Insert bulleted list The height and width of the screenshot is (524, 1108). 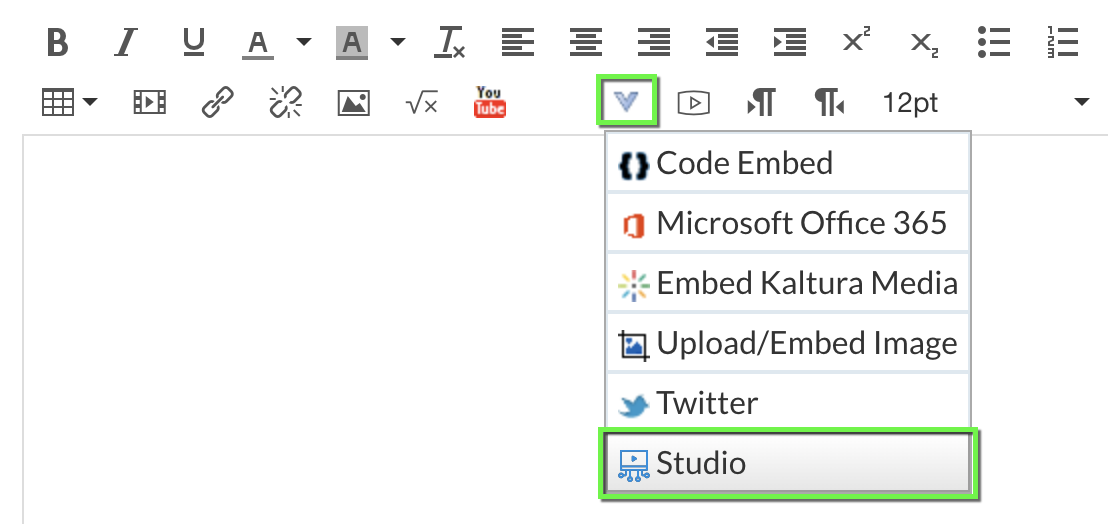[994, 43]
